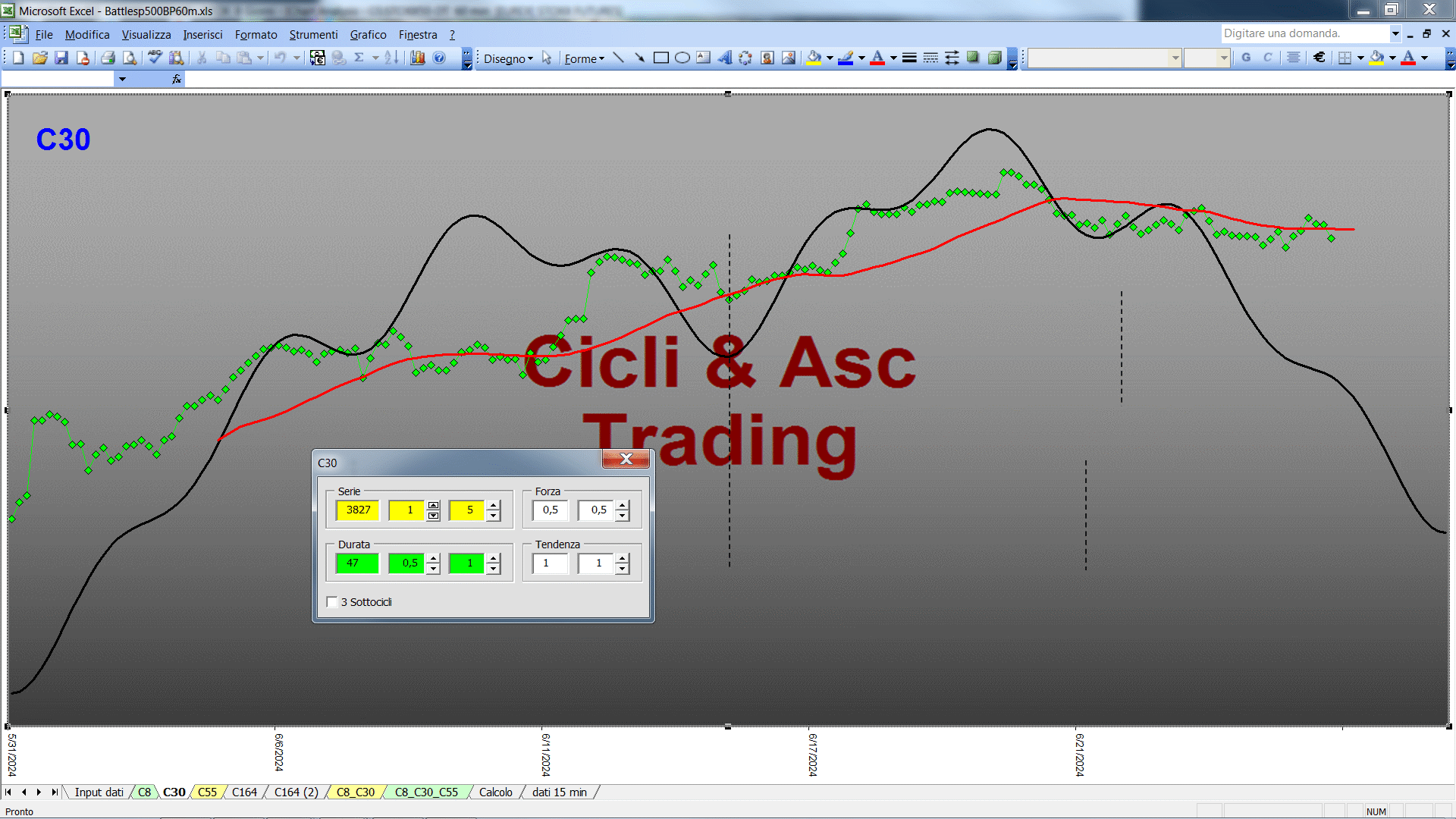Image resolution: width=1456 pixels, height=819 pixels.
Task: Open Print Preview from the toolbar
Action: pos(130,58)
